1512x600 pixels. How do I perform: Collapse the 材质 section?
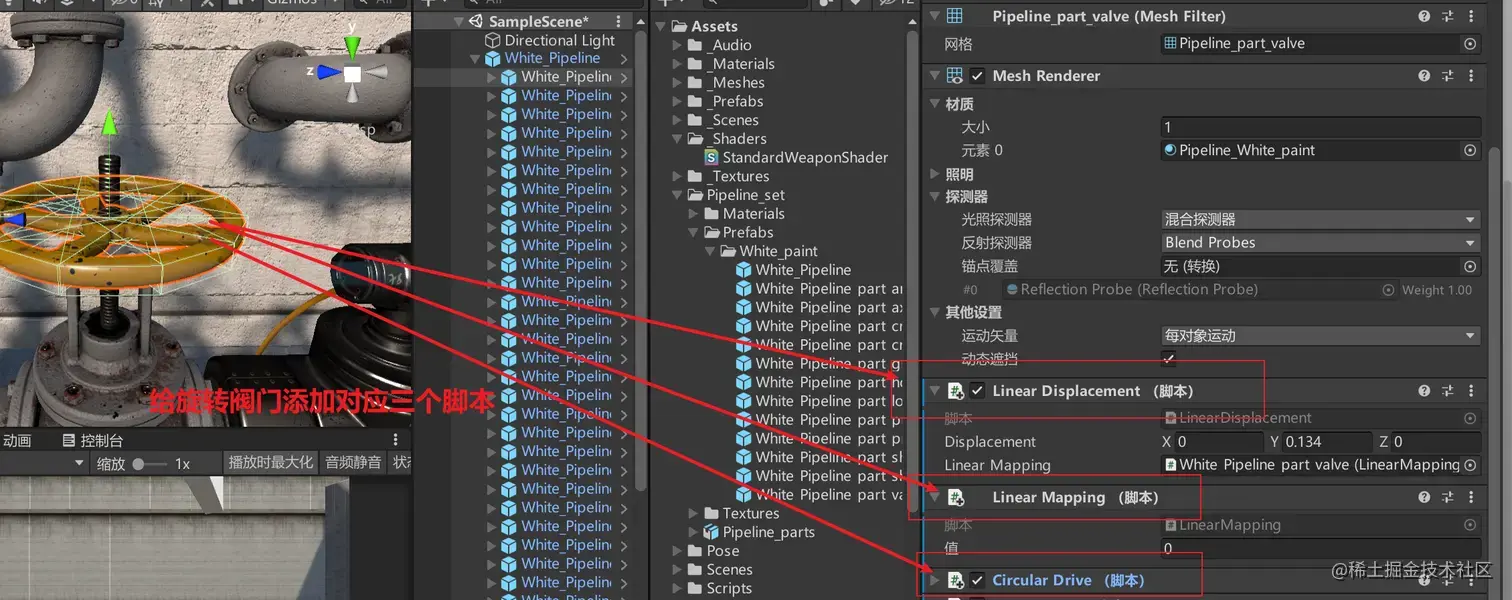(x=935, y=104)
